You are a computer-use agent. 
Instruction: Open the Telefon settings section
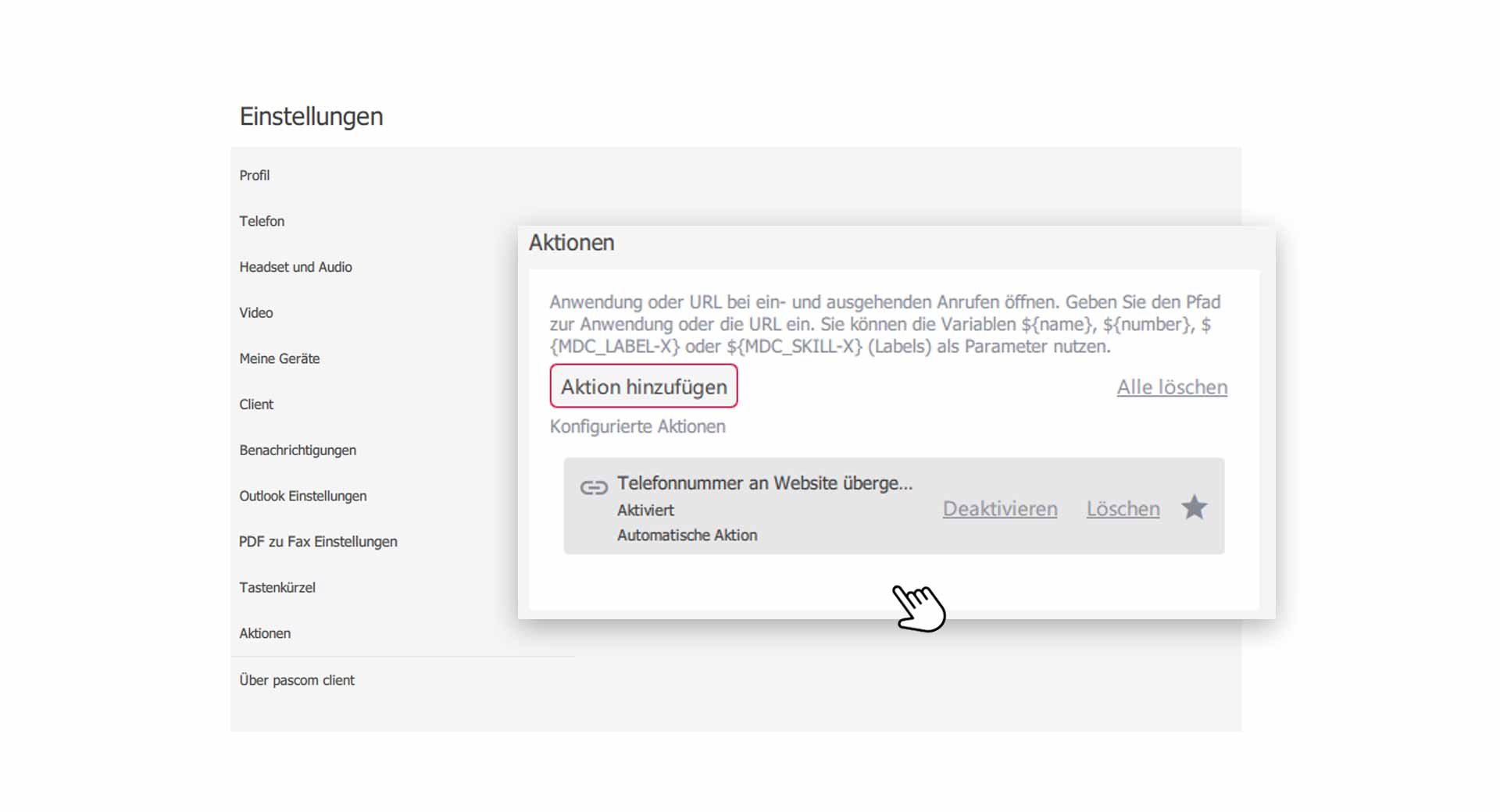(x=262, y=221)
